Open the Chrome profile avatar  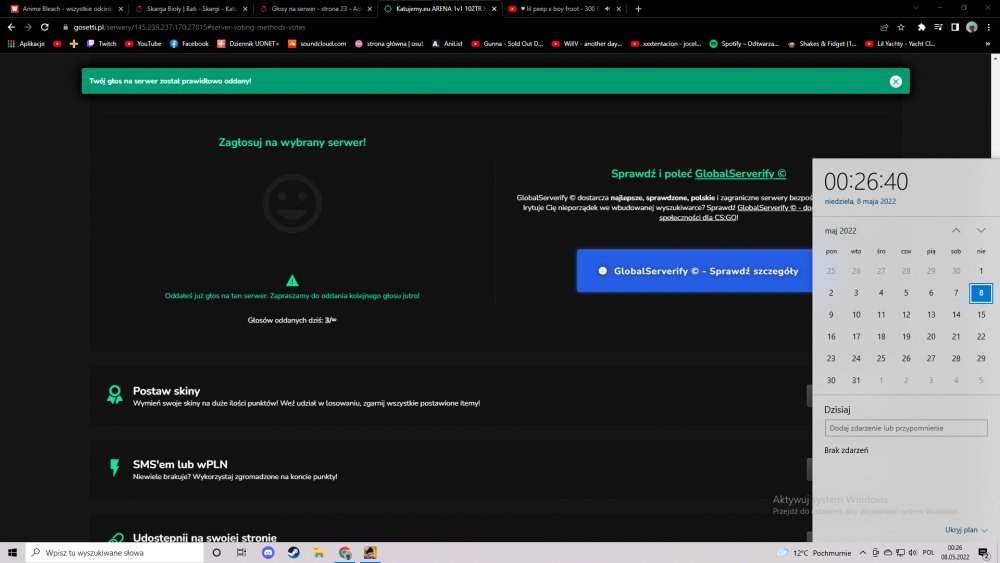pyautogui.click(x=972, y=27)
